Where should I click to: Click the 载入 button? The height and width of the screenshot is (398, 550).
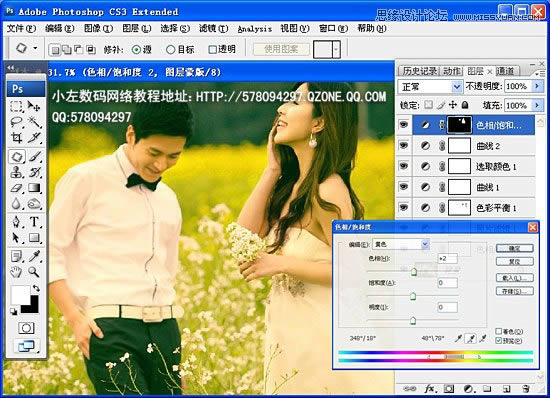tap(515, 278)
